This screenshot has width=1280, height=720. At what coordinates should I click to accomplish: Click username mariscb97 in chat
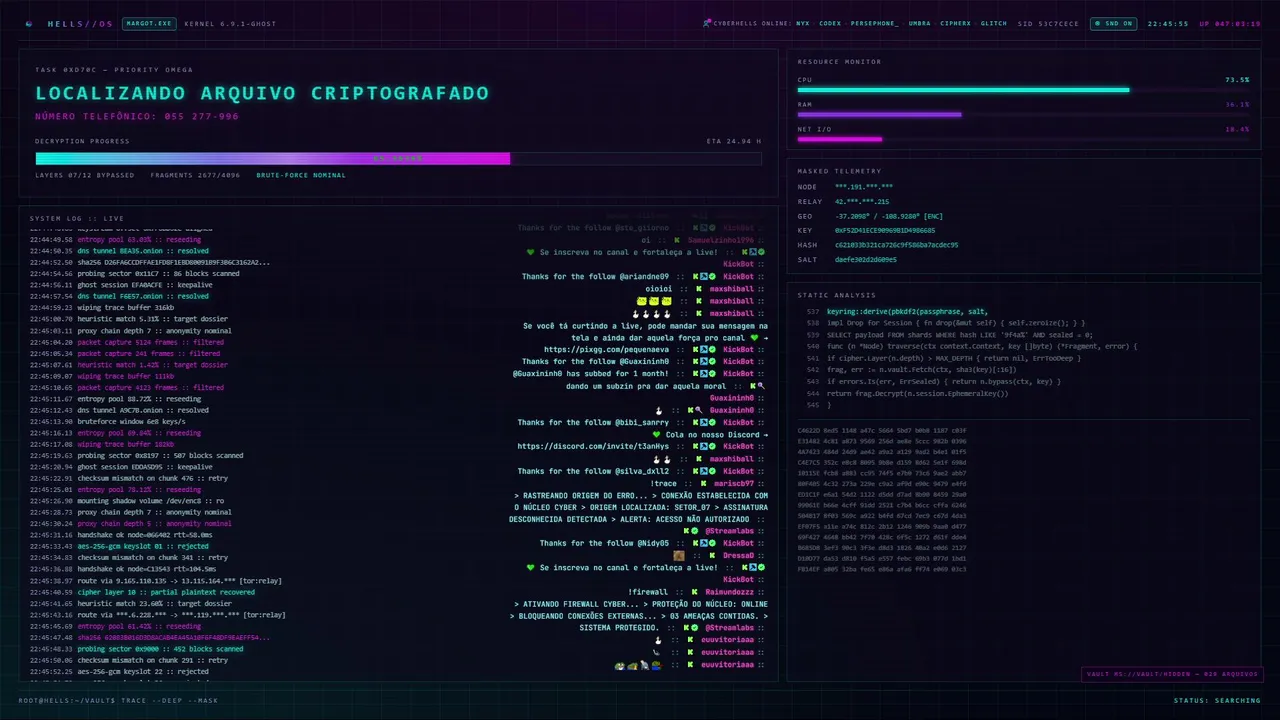pyautogui.click(x=734, y=483)
